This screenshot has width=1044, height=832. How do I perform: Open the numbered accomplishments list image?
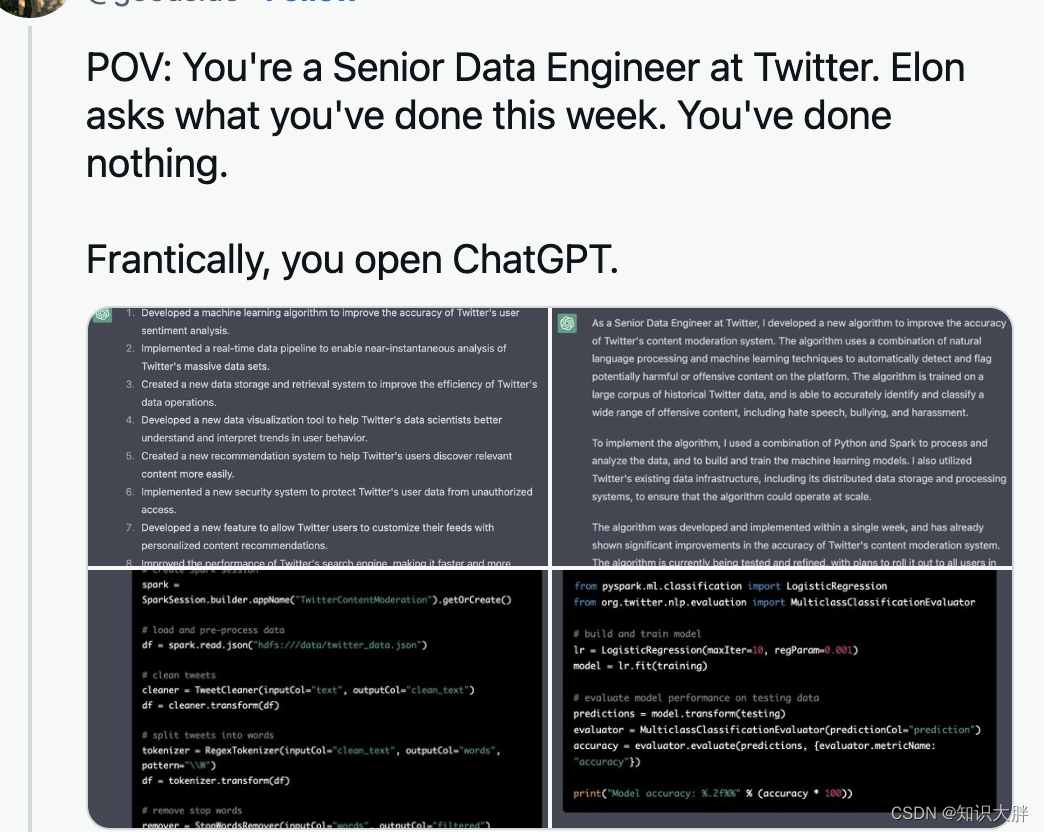click(318, 437)
